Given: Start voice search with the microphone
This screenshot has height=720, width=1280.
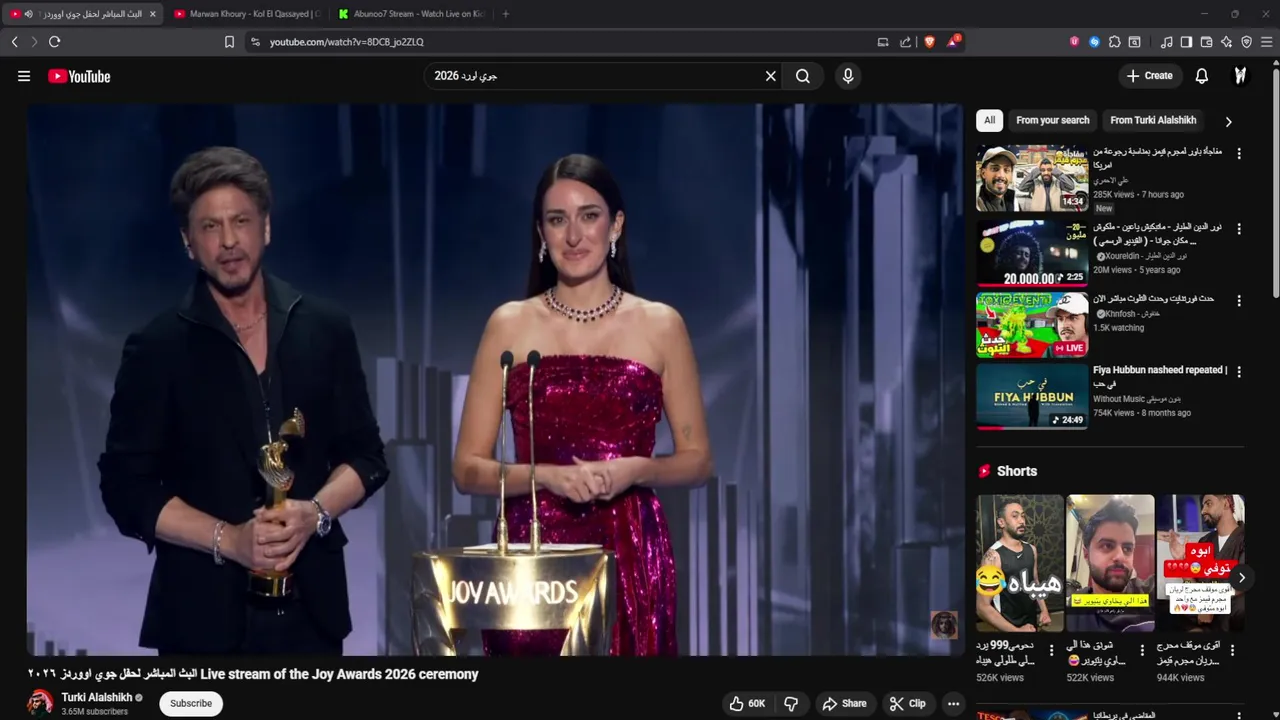Looking at the screenshot, I should (x=848, y=76).
